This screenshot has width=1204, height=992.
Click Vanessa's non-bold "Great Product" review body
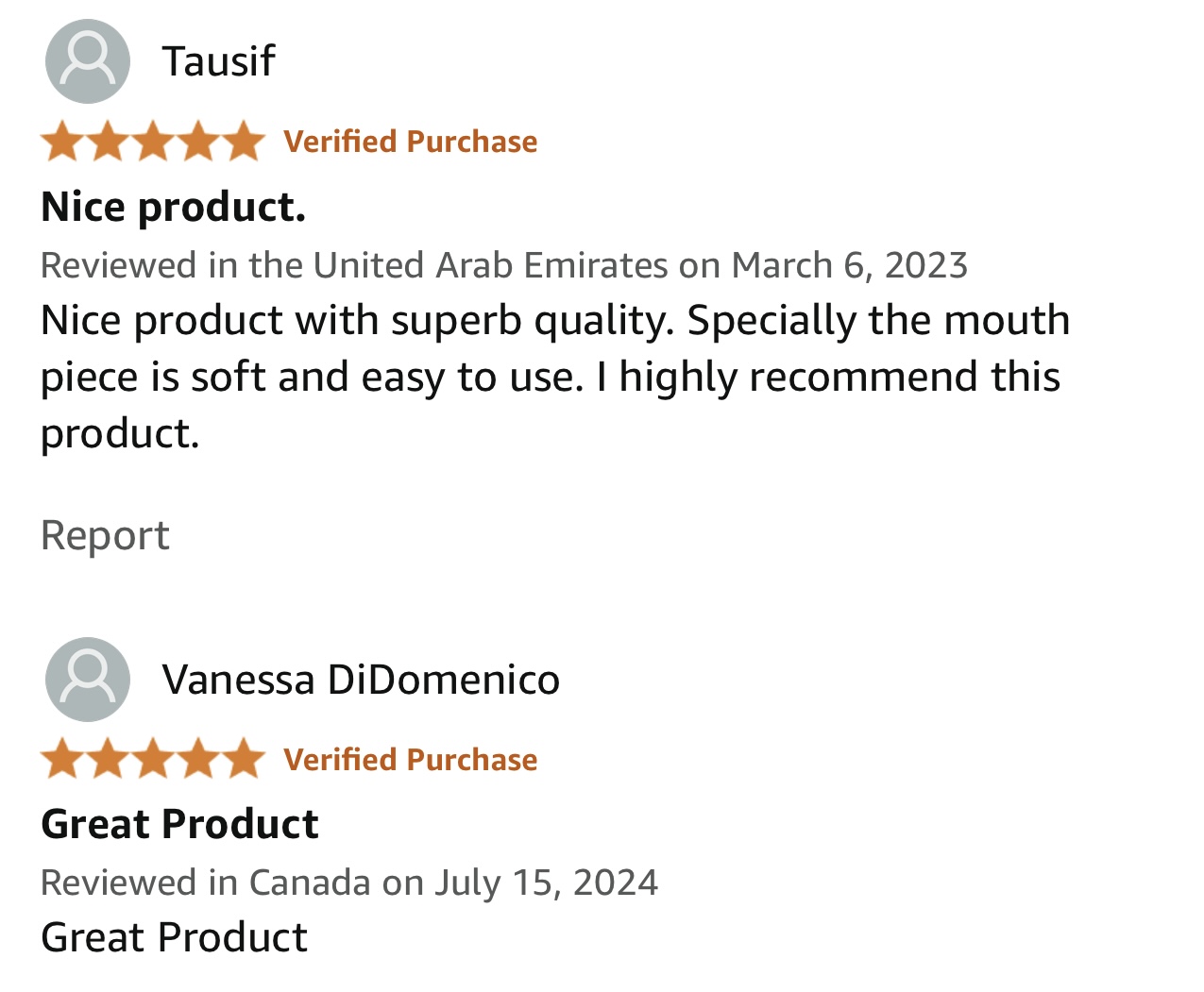tap(174, 937)
